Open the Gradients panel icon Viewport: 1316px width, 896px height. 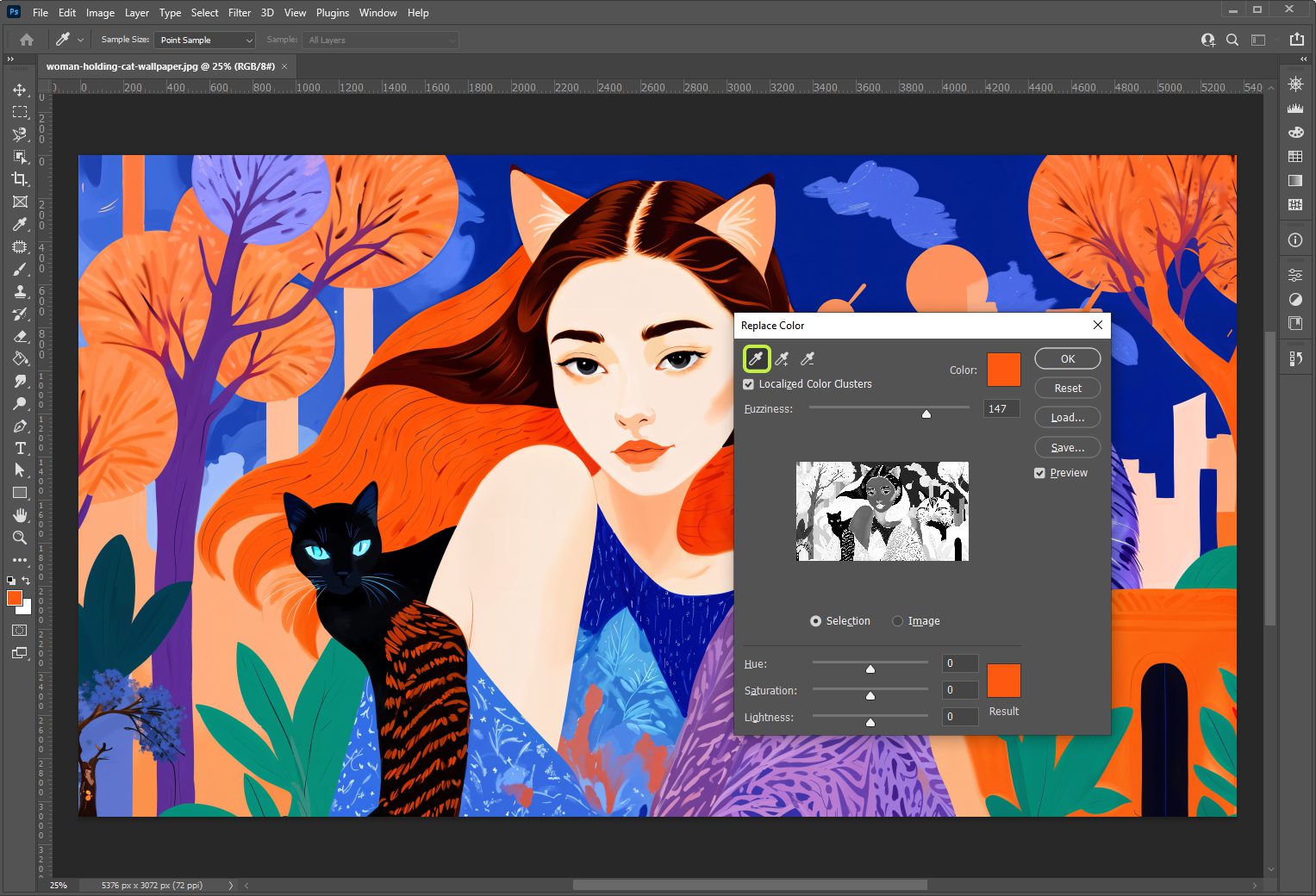point(1294,180)
